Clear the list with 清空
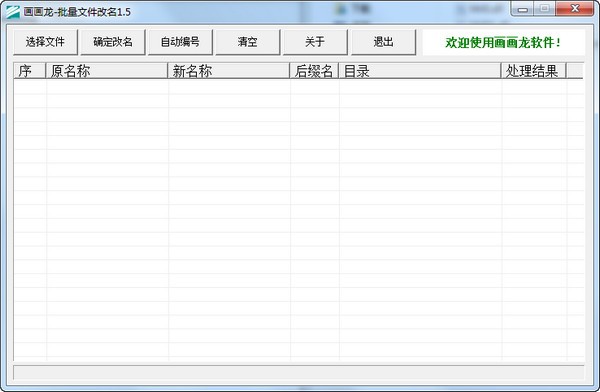600x392 pixels. (x=248, y=42)
